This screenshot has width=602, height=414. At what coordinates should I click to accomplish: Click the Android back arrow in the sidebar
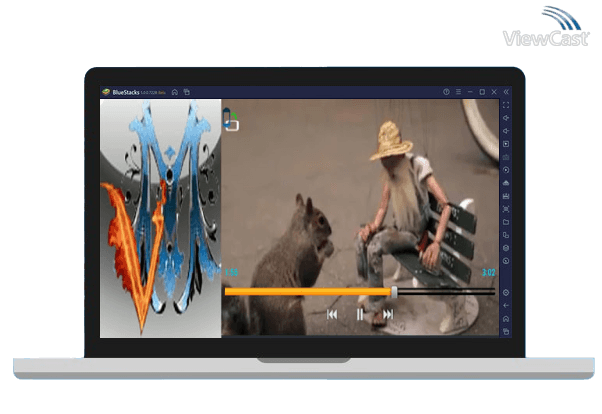click(x=506, y=306)
